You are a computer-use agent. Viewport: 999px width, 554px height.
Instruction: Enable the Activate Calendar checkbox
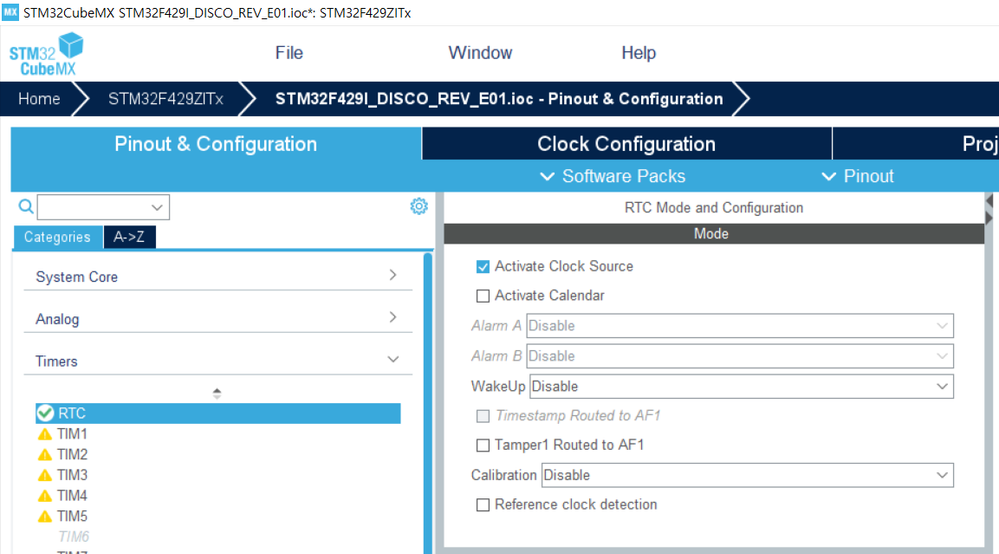click(x=483, y=295)
